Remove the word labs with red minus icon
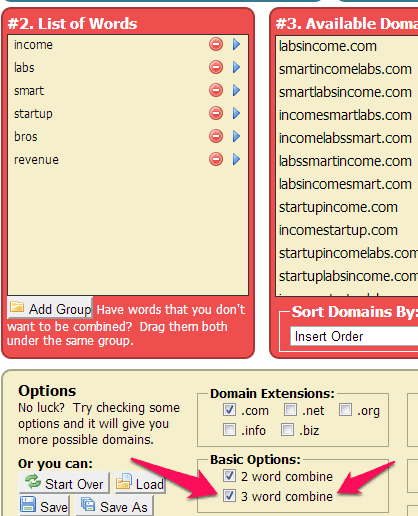Viewport: 418px width, 516px height. point(216,67)
